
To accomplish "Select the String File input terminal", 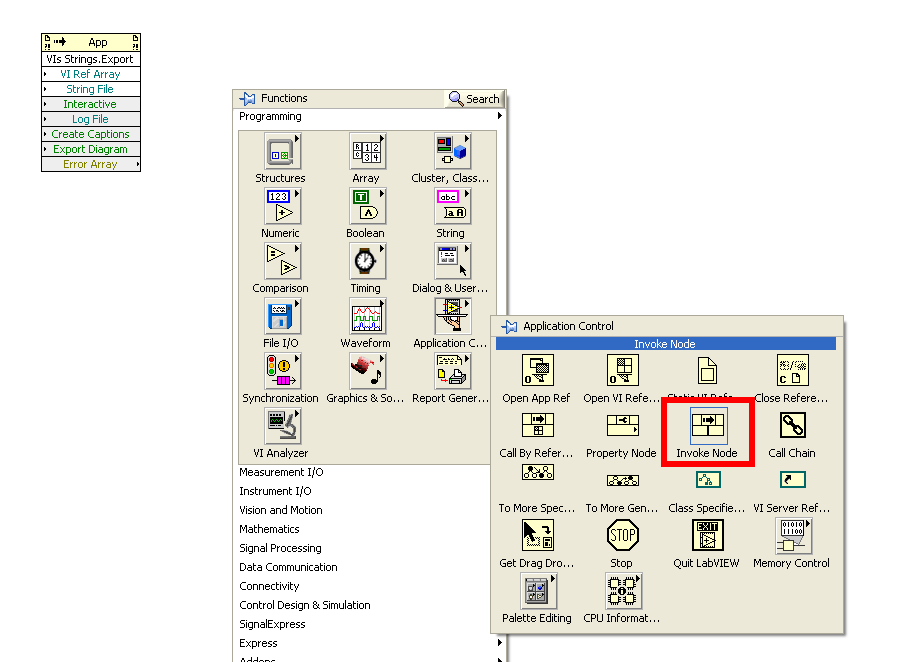I will point(91,89).
